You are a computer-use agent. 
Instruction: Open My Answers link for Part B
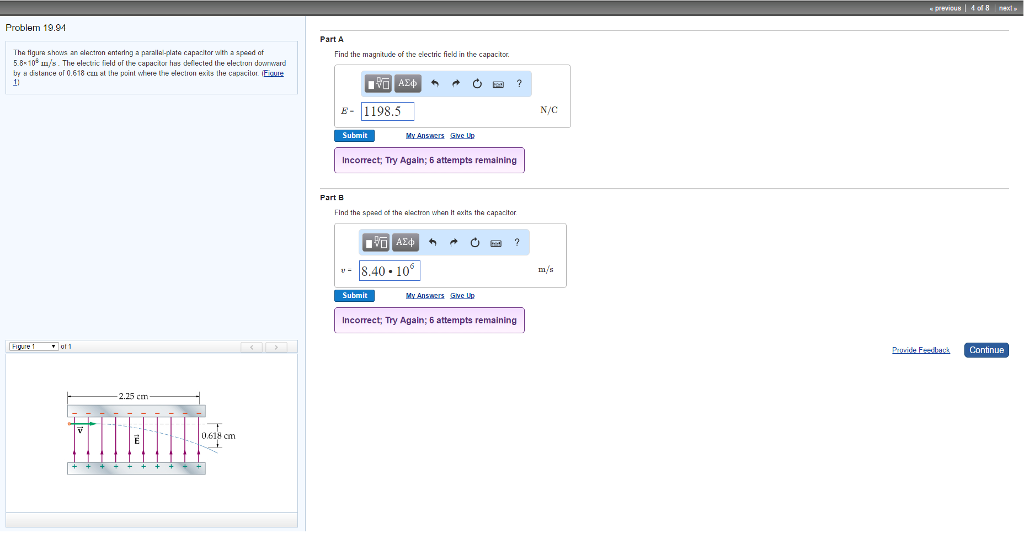pos(425,296)
